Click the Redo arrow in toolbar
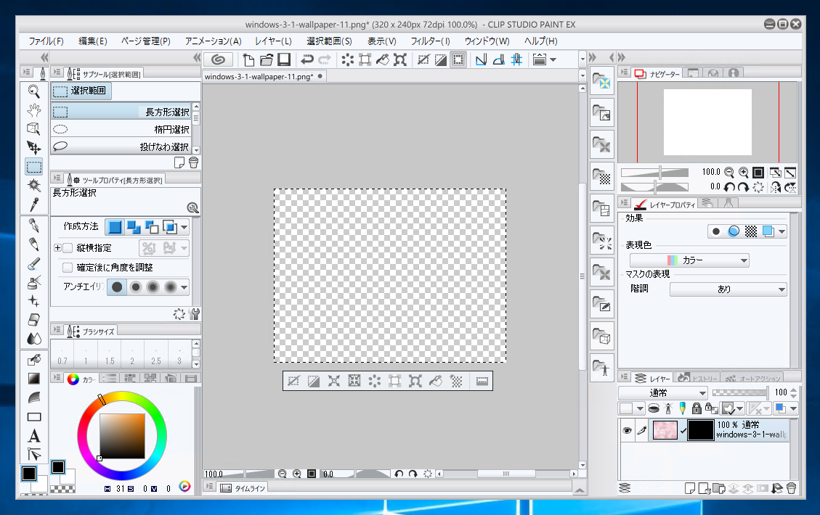820x515 pixels. pyautogui.click(x=325, y=60)
